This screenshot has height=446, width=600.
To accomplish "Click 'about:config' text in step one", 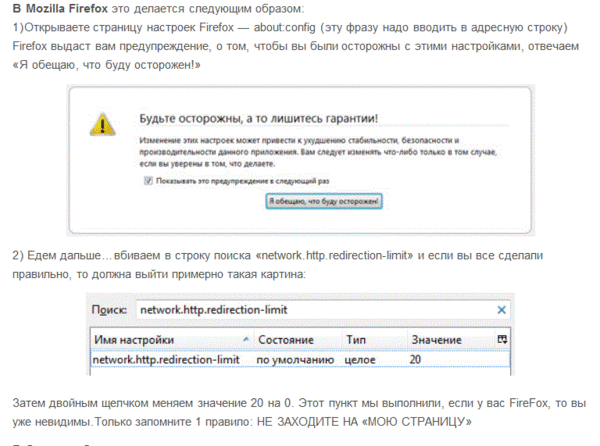I will tap(284, 28).
